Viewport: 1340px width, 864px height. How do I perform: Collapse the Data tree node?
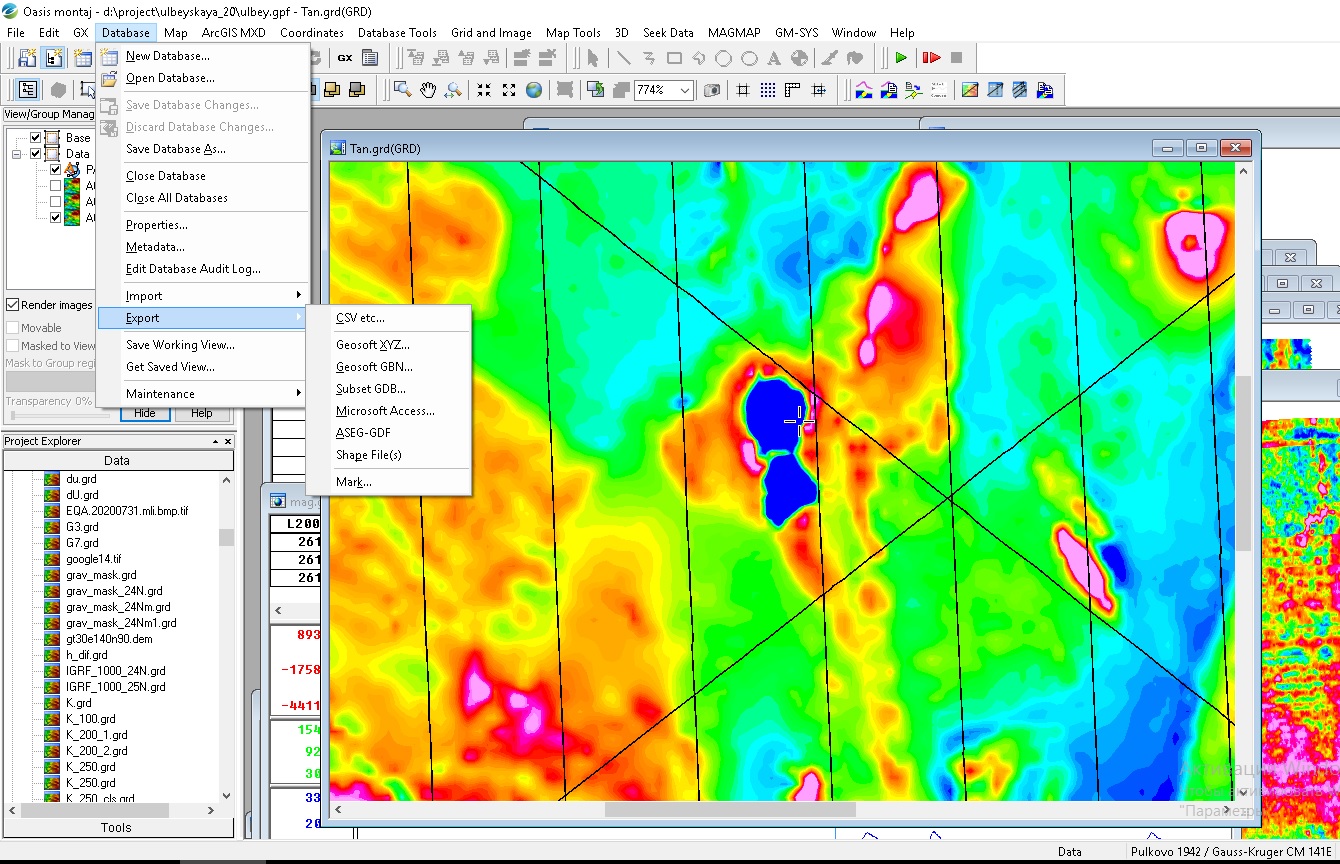point(17,154)
